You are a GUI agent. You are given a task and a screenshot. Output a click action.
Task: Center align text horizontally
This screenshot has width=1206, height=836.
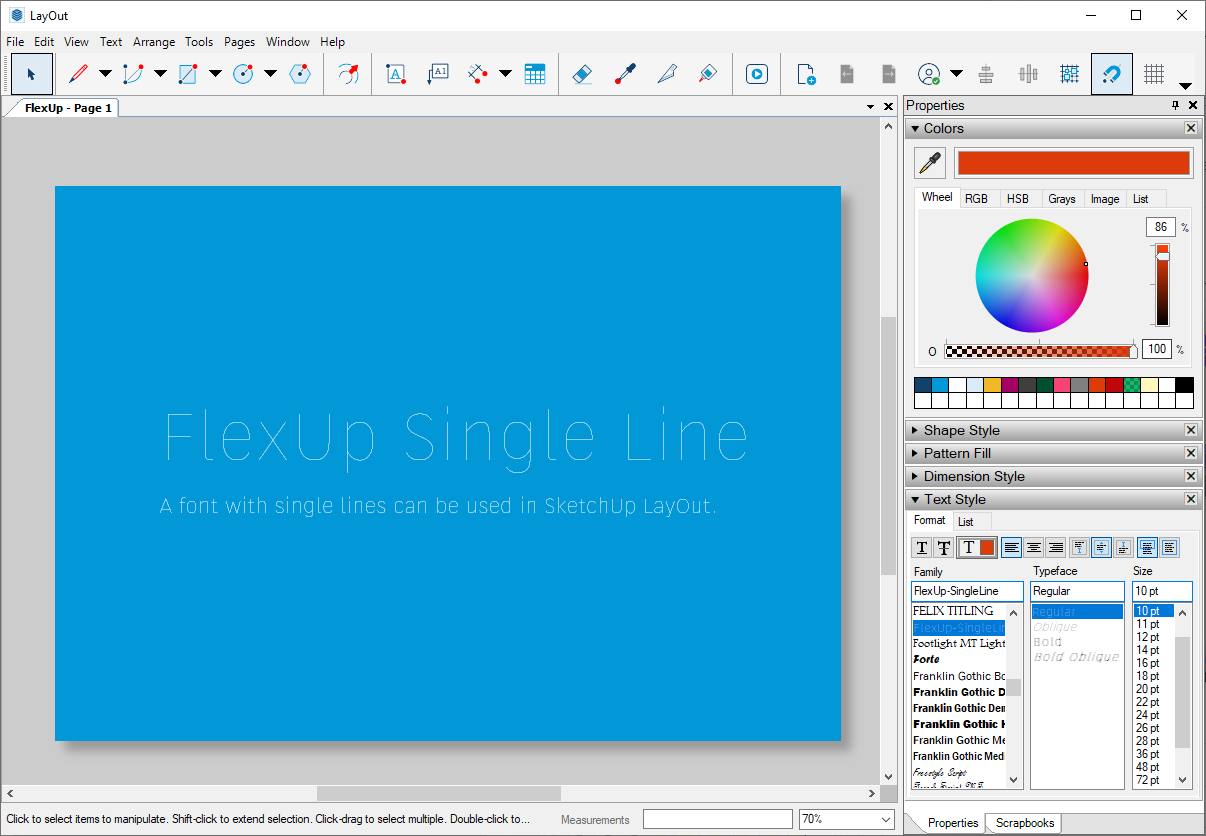[x=1034, y=548]
